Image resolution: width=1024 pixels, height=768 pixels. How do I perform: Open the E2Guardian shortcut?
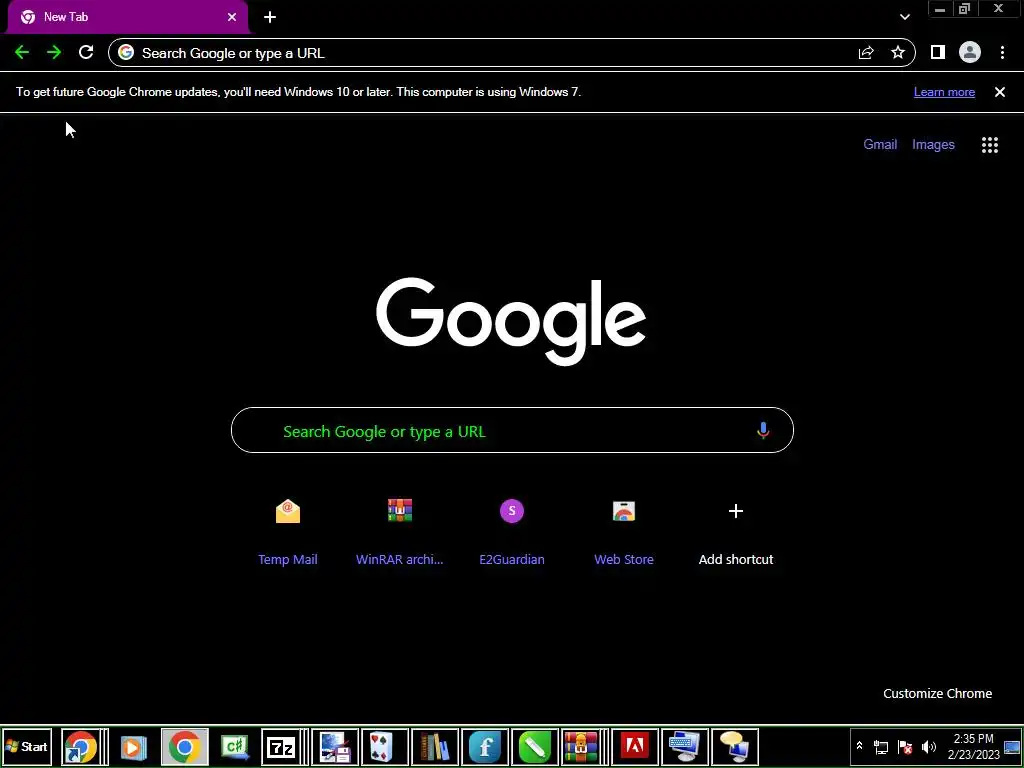tap(512, 532)
